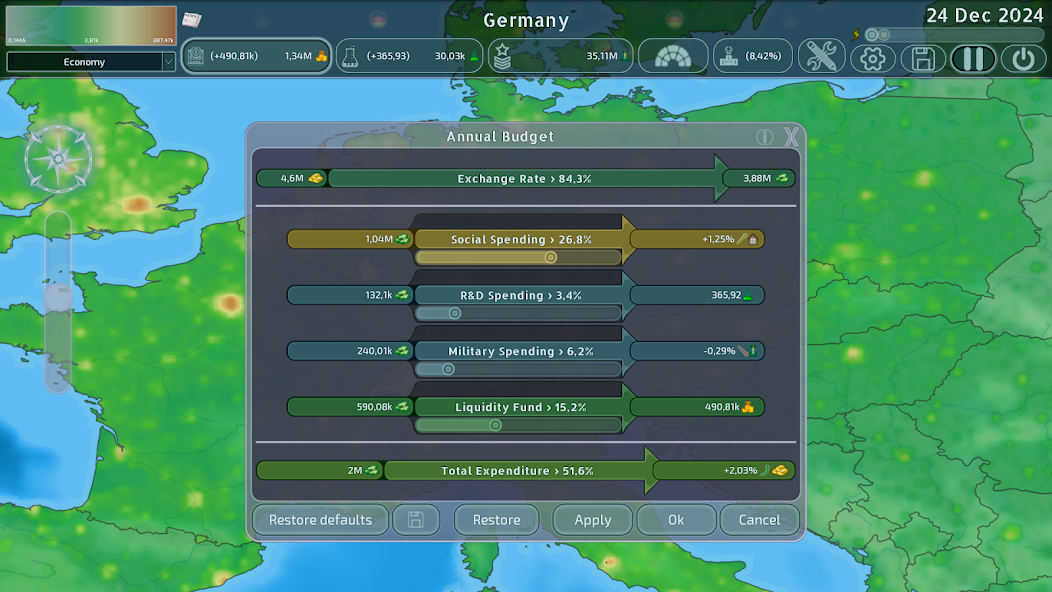Open the ranking podium panel showing 8,42%

pyautogui.click(x=753, y=57)
